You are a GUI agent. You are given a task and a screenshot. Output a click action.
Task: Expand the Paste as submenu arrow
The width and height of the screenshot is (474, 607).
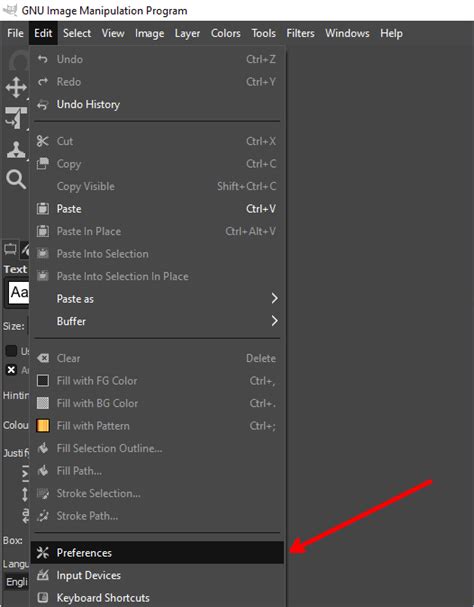tap(274, 298)
